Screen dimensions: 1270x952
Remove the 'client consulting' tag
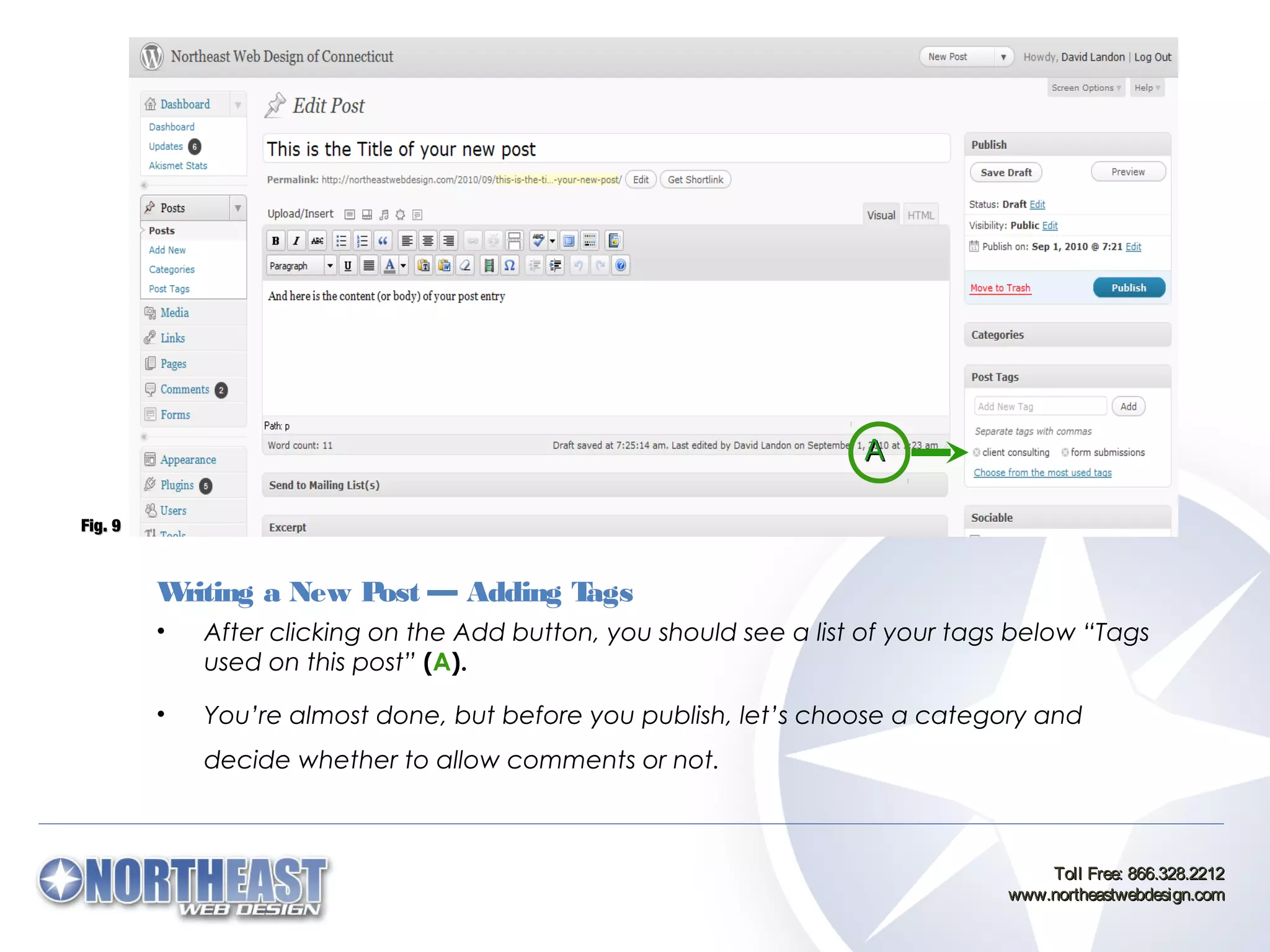tap(977, 452)
